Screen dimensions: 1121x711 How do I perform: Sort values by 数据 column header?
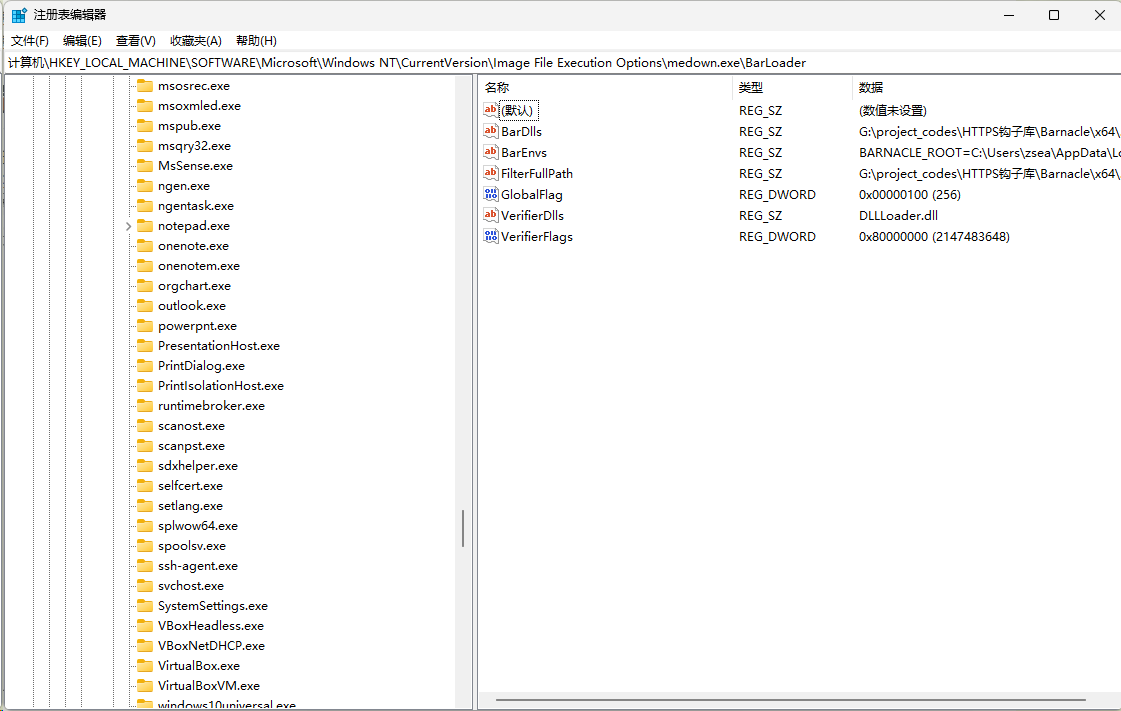tap(987, 88)
